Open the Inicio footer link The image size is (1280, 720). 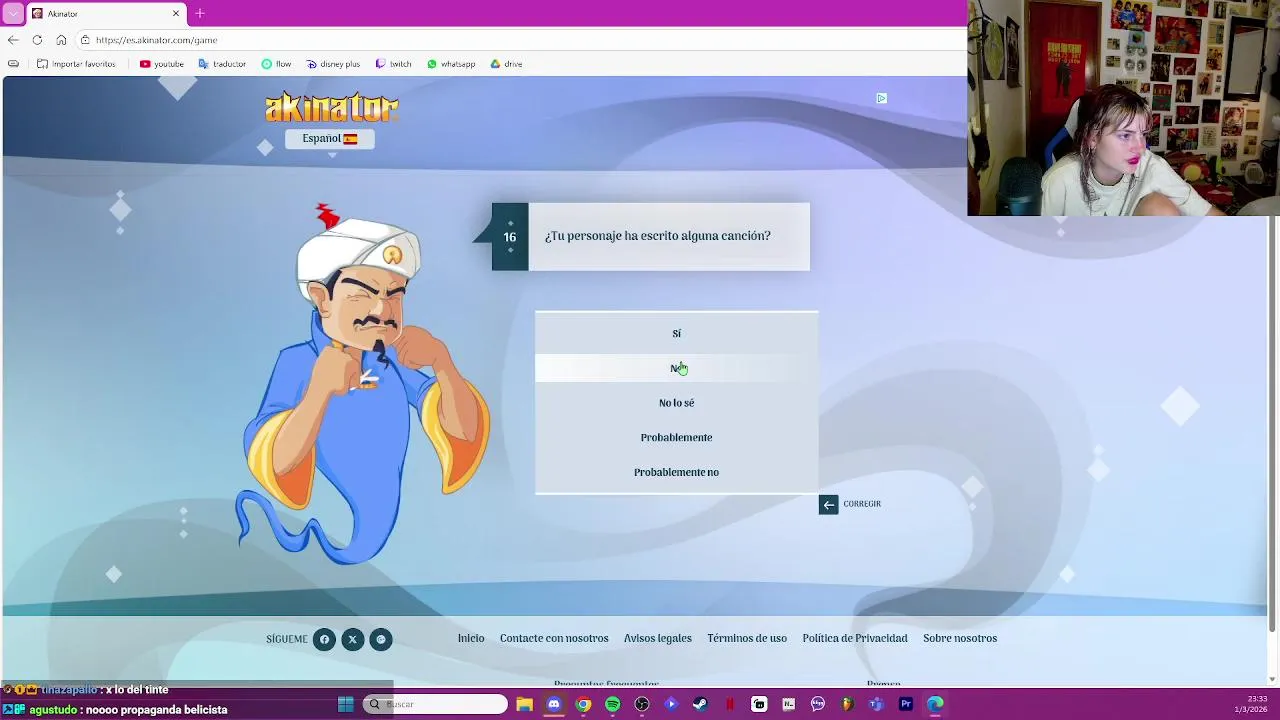[x=471, y=638]
